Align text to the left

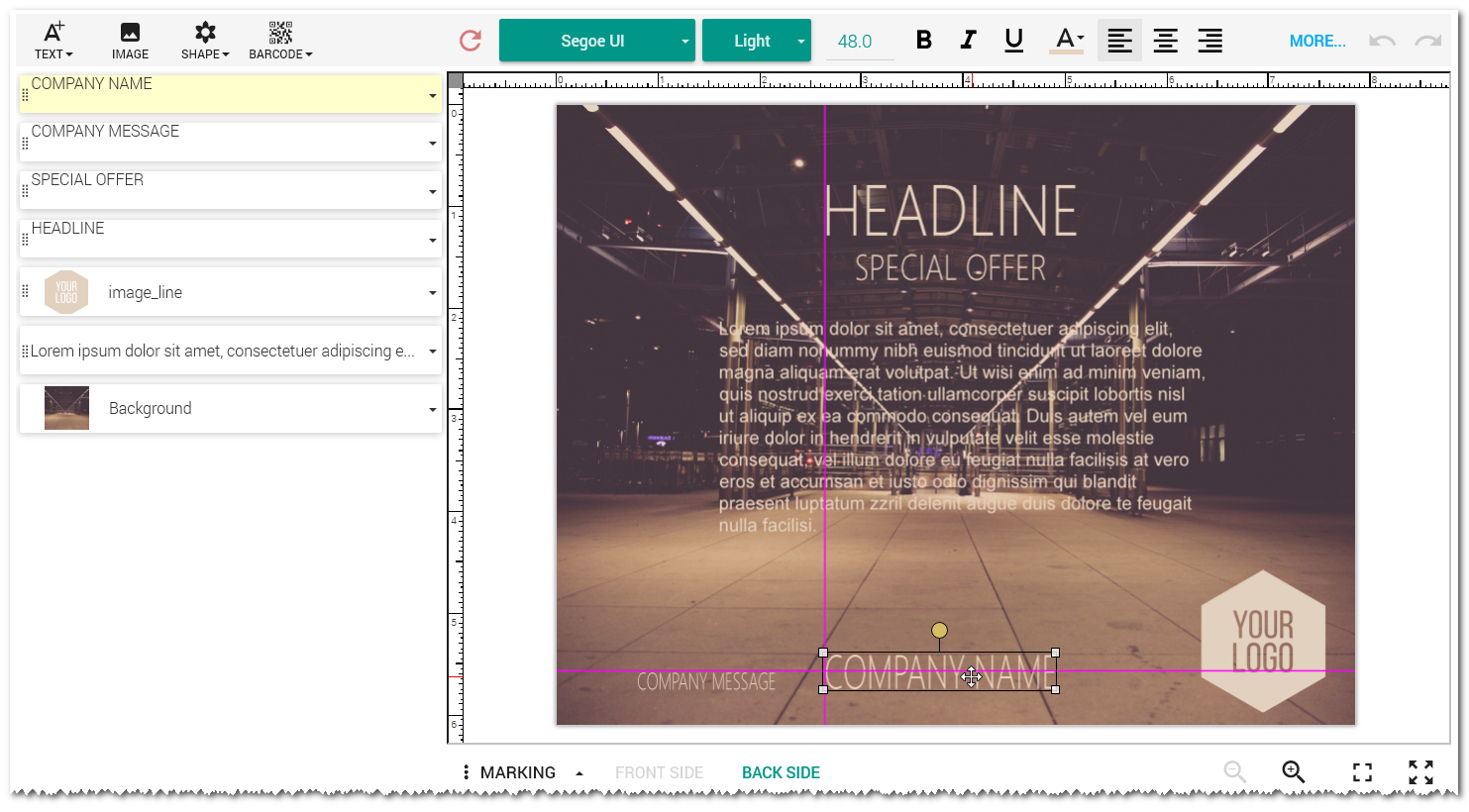[1119, 41]
